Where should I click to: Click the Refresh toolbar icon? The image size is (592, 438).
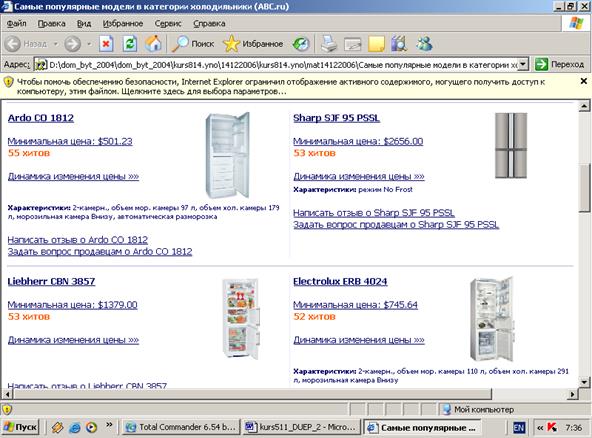point(130,44)
